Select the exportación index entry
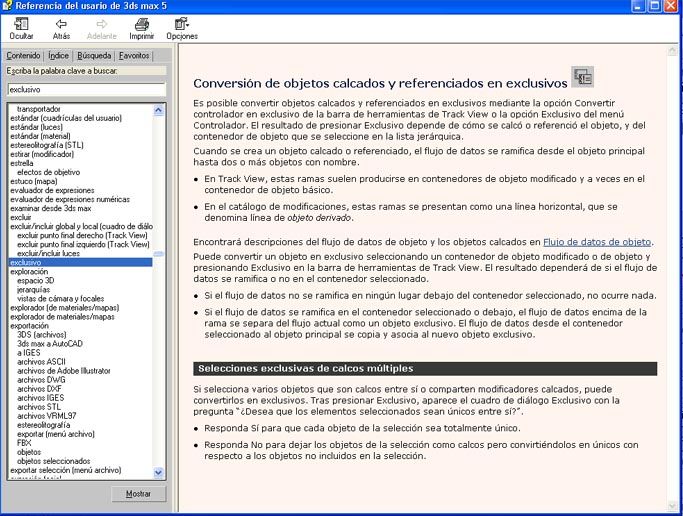This screenshot has height=516, width=683. click(x=30, y=326)
